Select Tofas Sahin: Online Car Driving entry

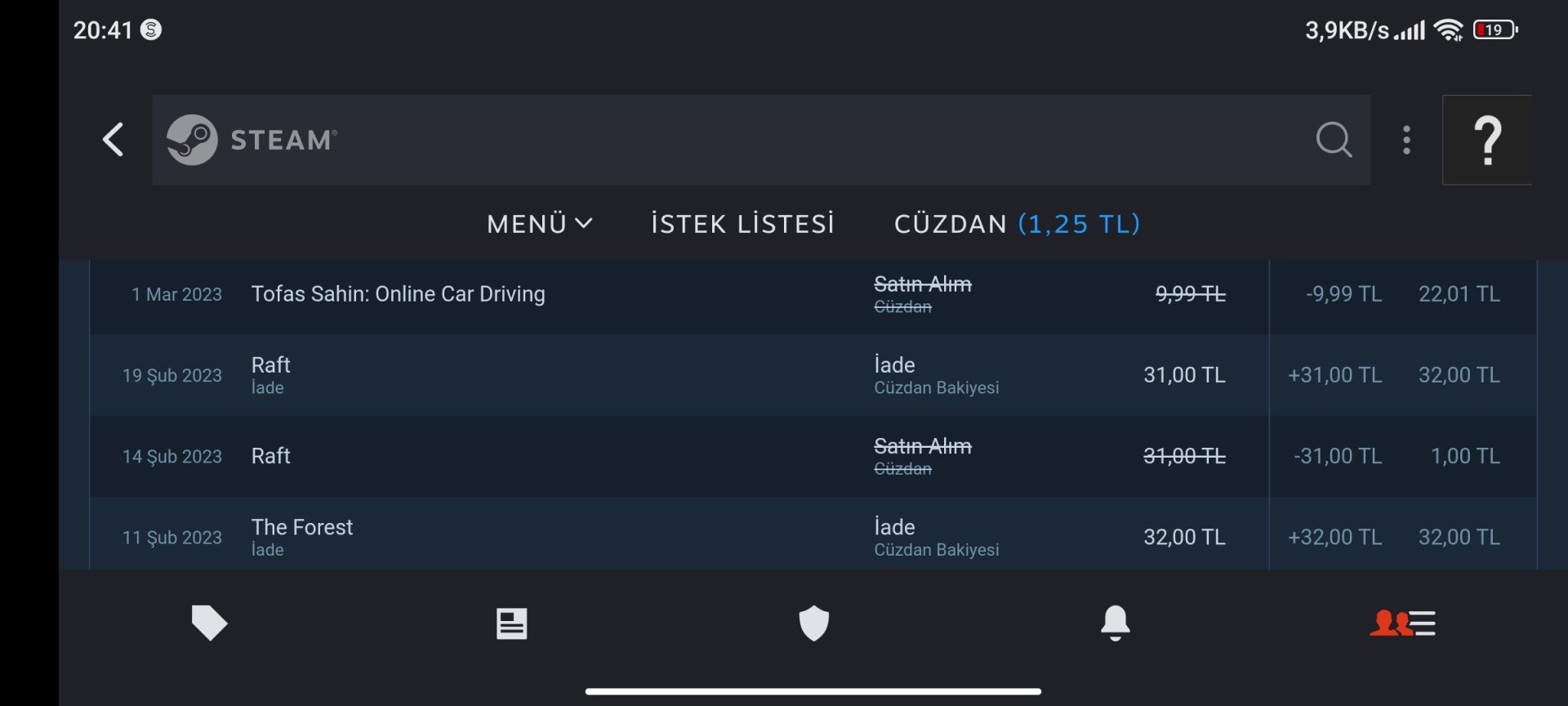(x=399, y=294)
